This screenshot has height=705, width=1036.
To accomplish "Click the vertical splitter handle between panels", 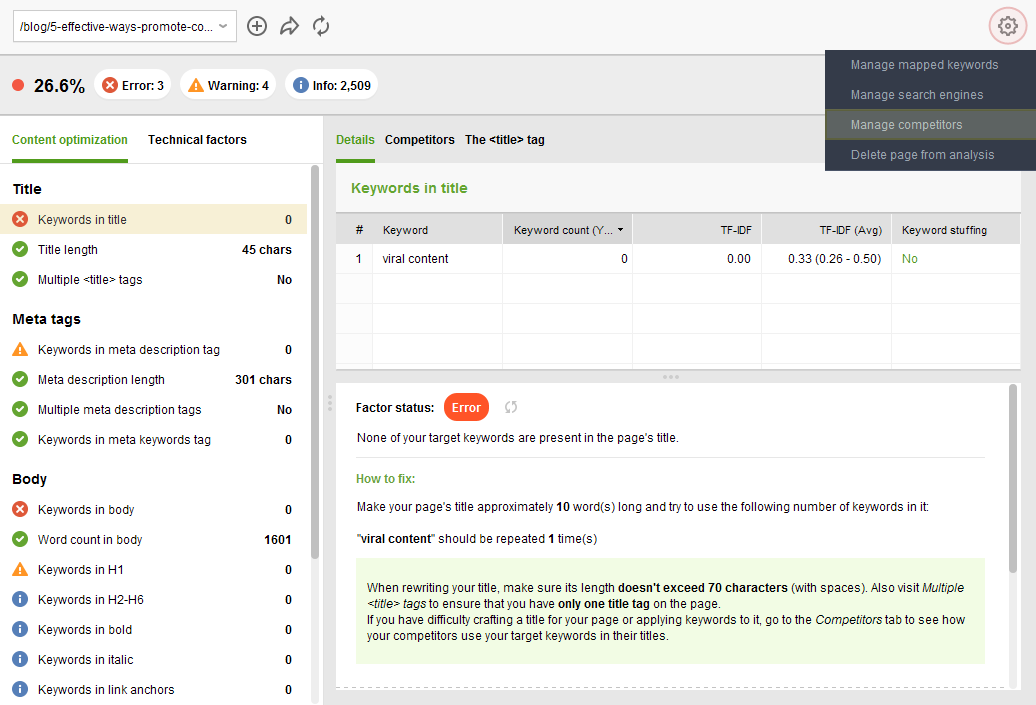I will point(330,403).
